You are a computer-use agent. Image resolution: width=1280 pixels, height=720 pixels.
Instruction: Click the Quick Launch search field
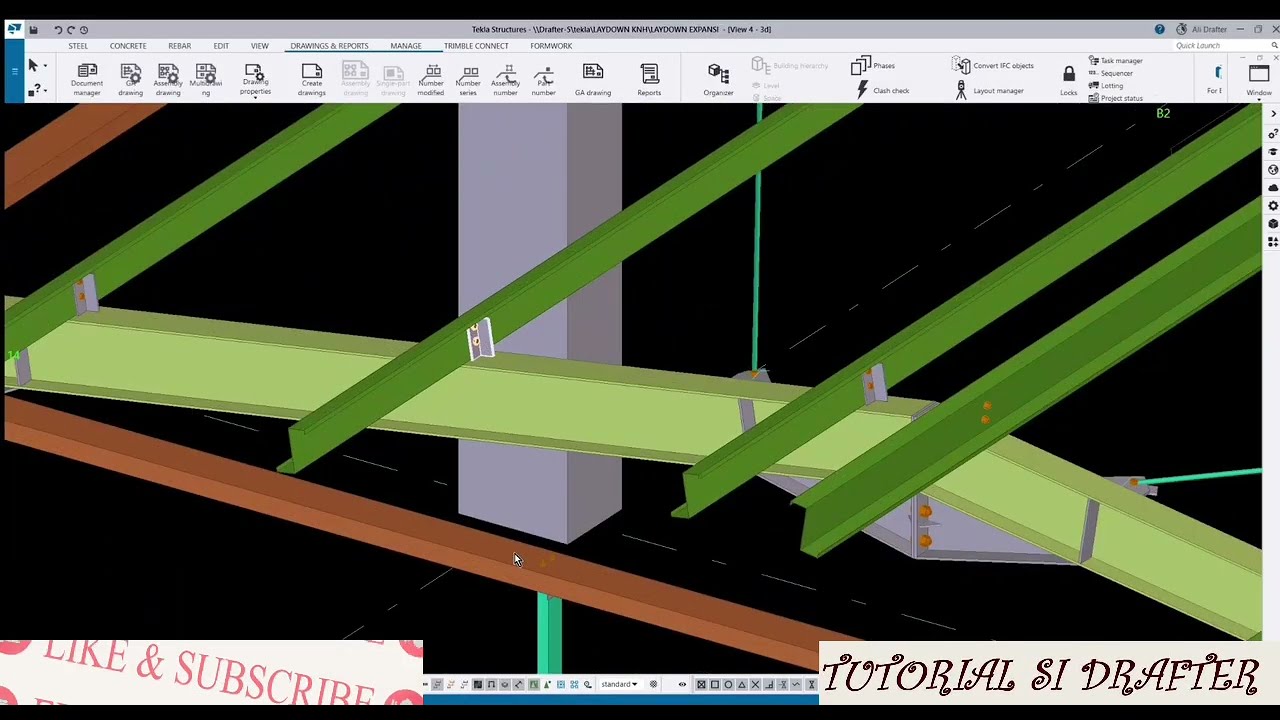[x=1219, y=46]
